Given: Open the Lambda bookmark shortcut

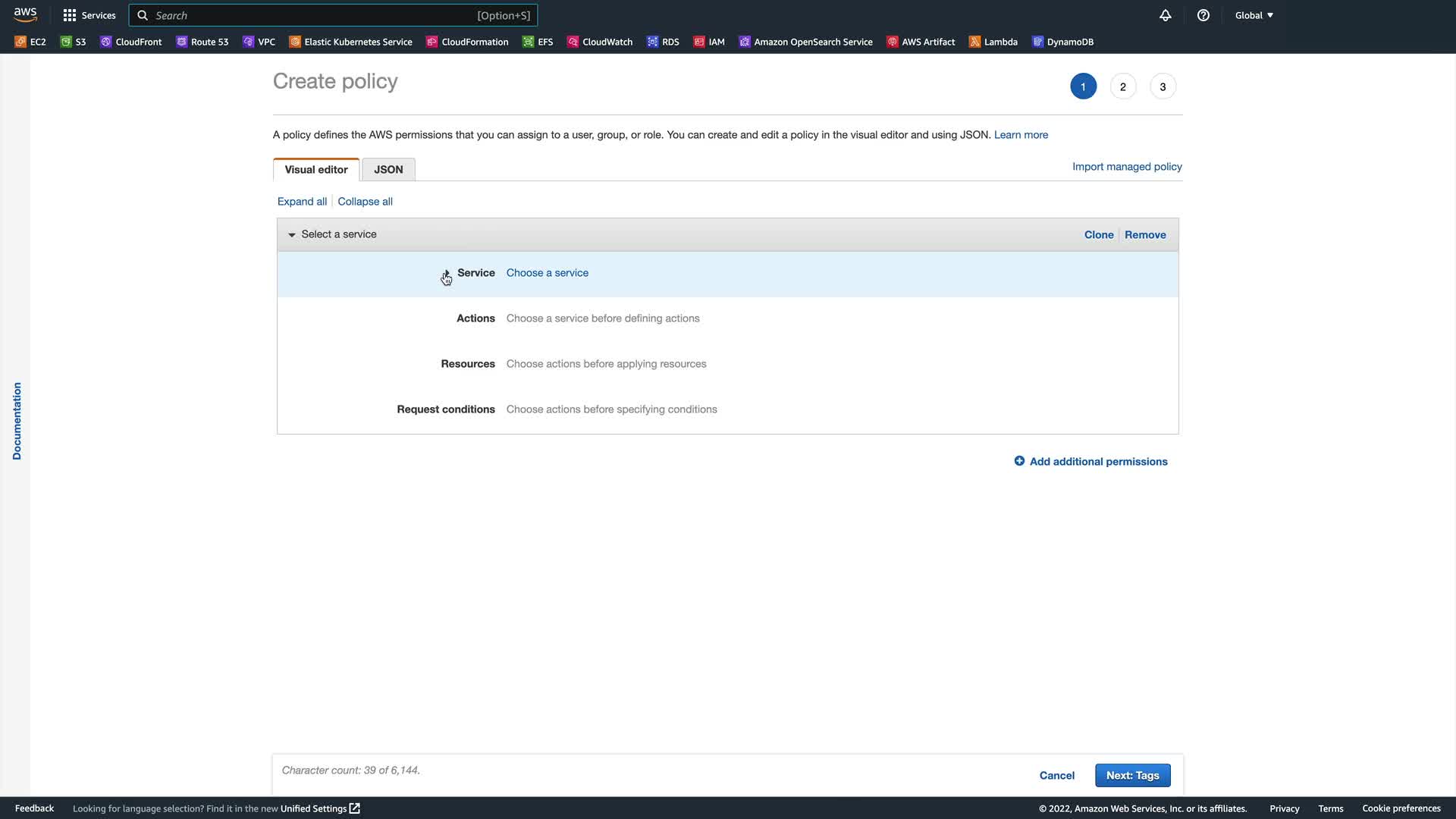Looking at the screenshot, I should pyautogui.click(x=993, y=42).
